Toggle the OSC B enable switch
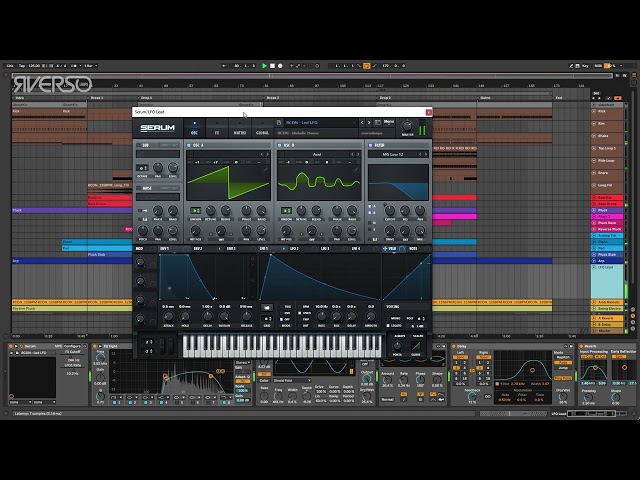This screenshot has height=480, width=640. (280, 145)
